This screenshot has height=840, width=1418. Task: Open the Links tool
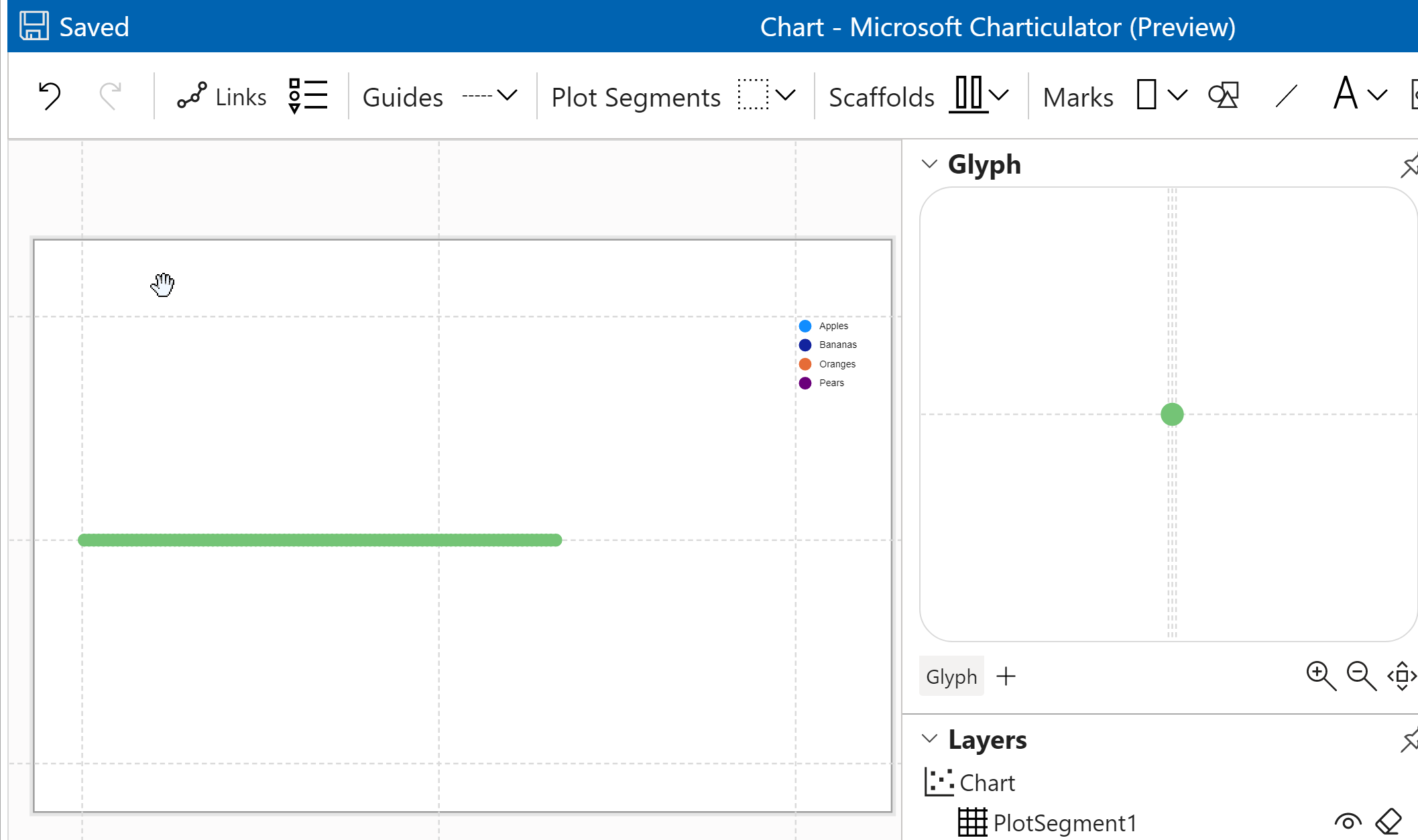point(221,96)
